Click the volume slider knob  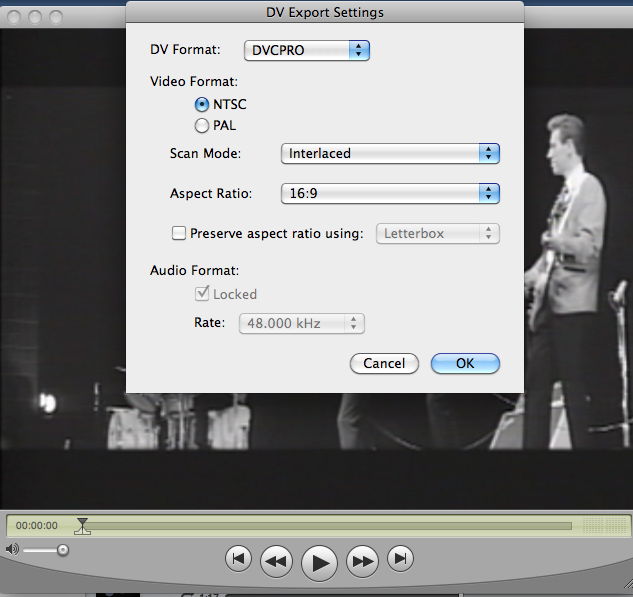coord(63,550)
